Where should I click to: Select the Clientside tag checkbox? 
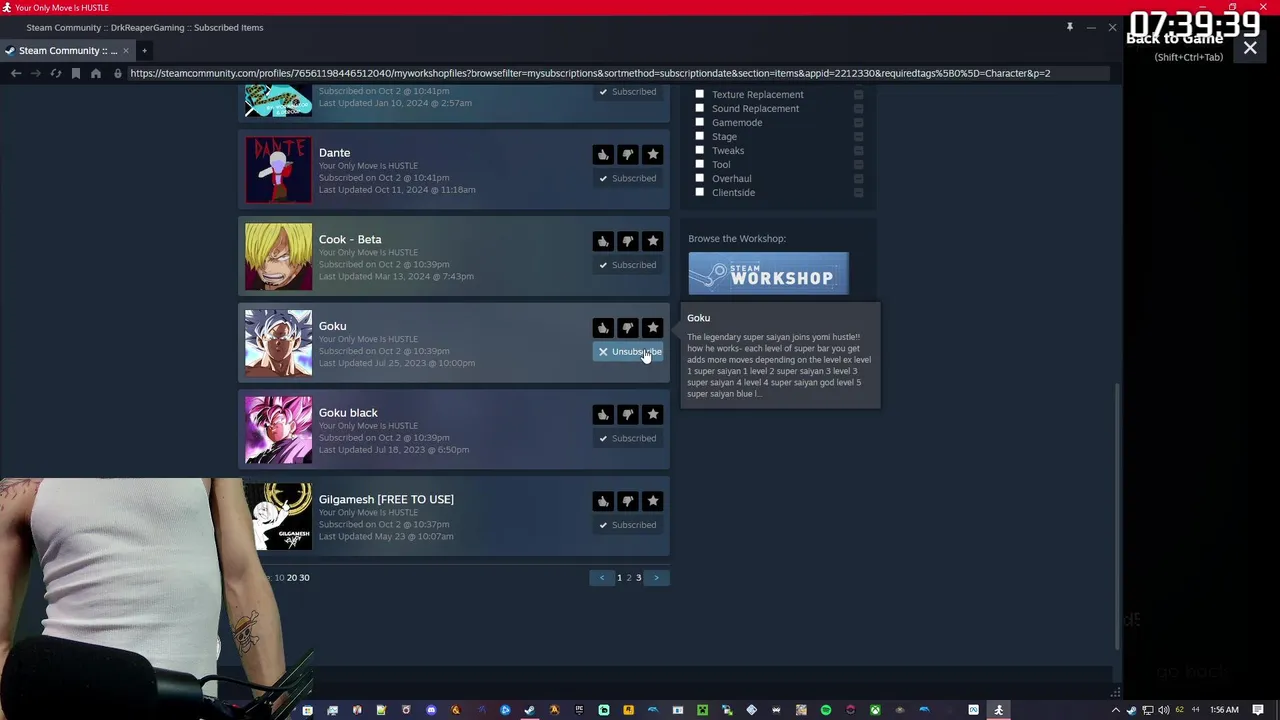(x=700, y=192)
